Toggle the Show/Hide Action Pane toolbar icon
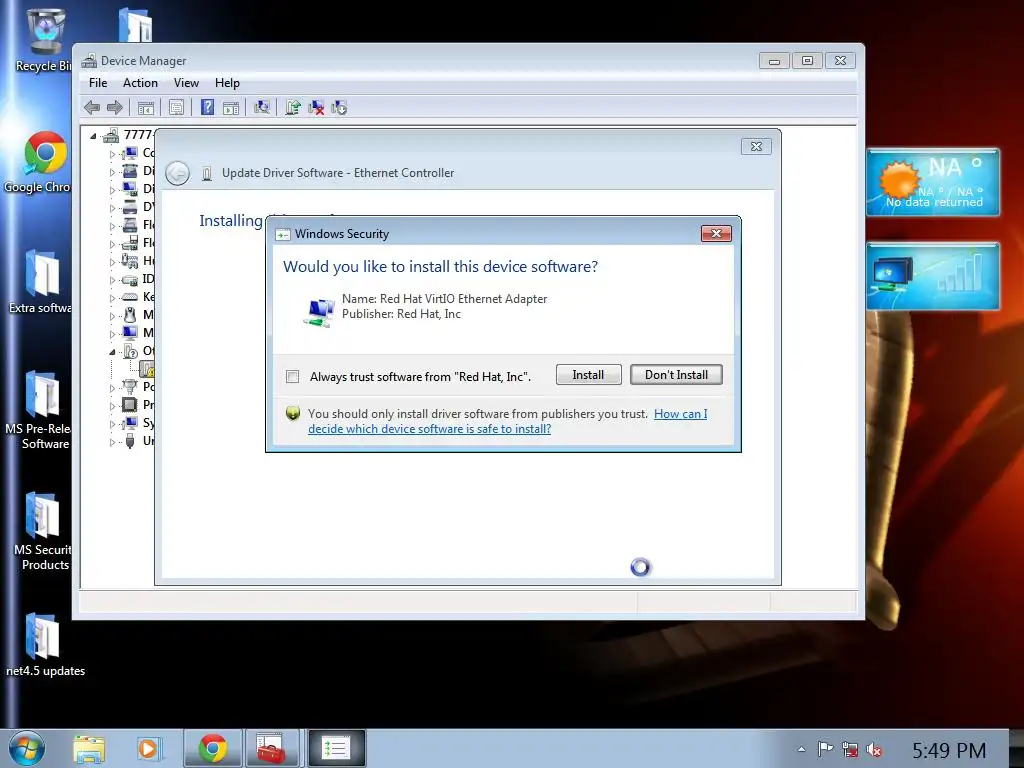 231,108
